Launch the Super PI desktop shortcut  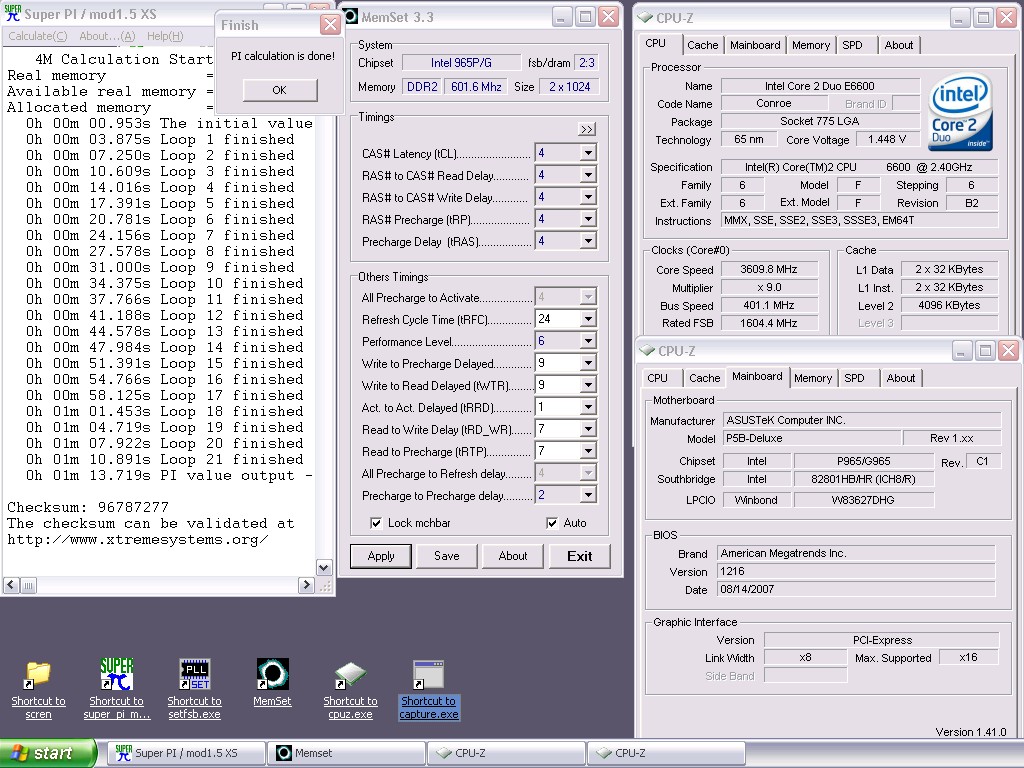[x=116, y=674]
